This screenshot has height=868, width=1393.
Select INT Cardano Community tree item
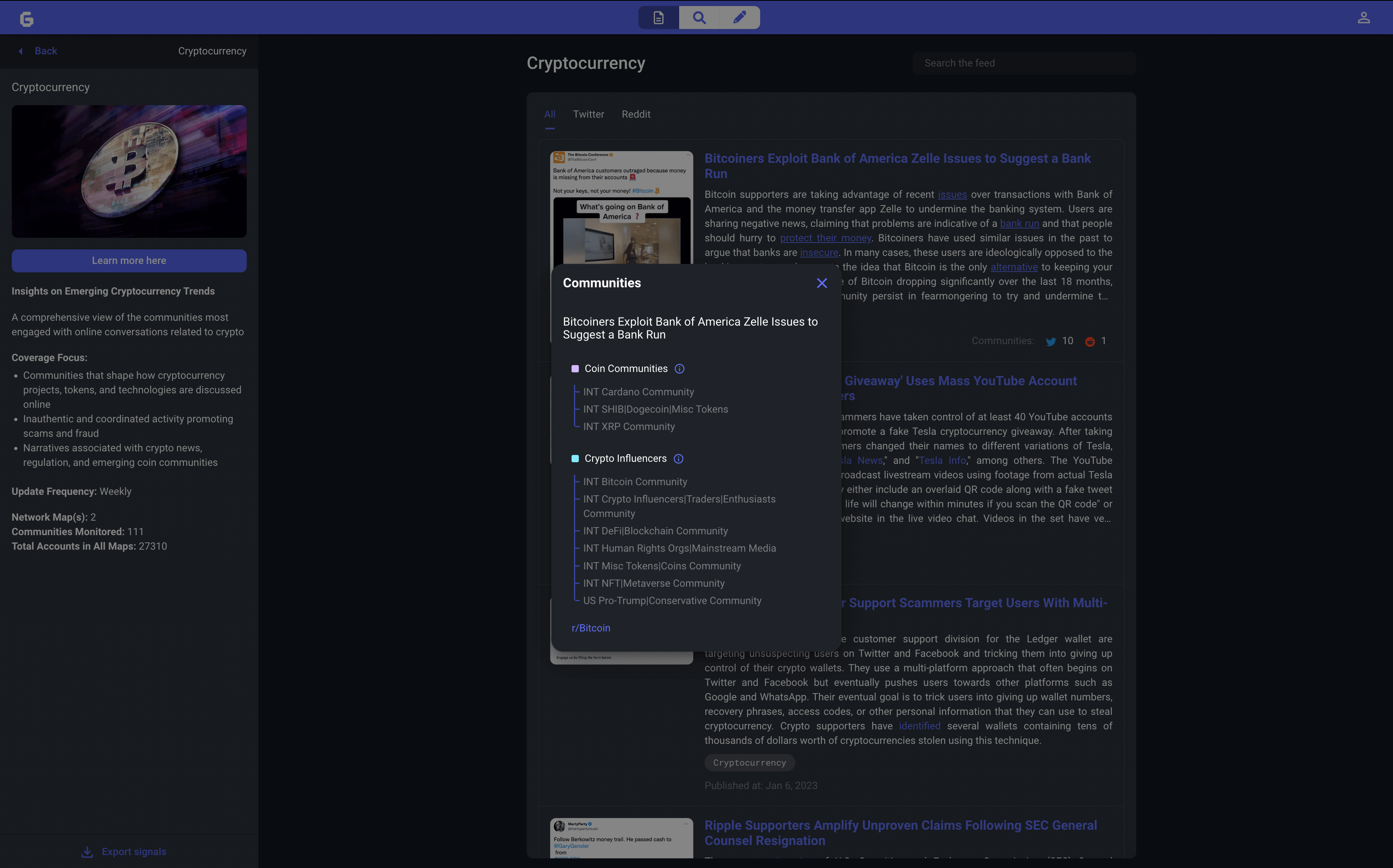[x=638, y=392]
